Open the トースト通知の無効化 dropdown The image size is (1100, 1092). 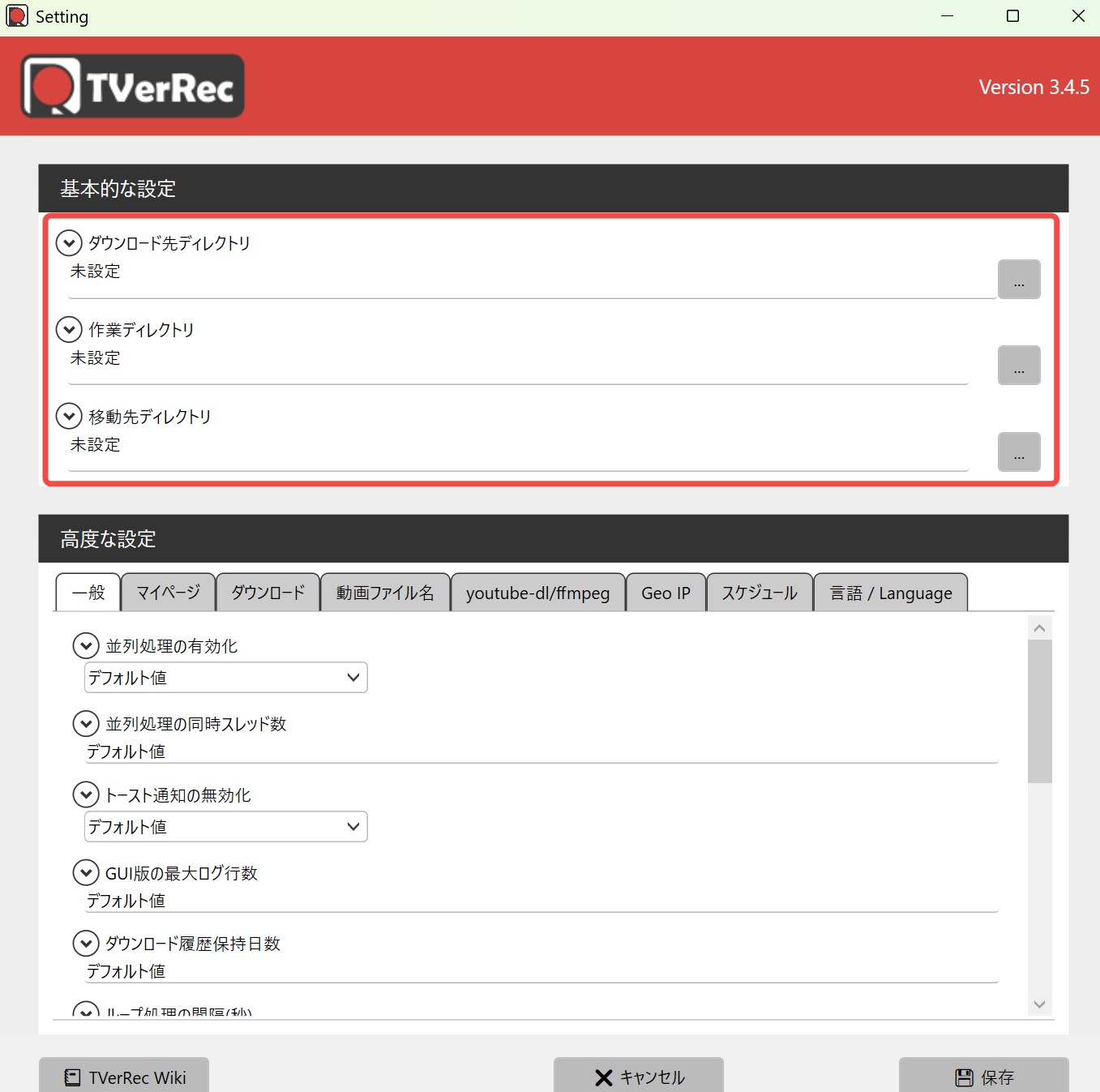click(x=225, y=826)
